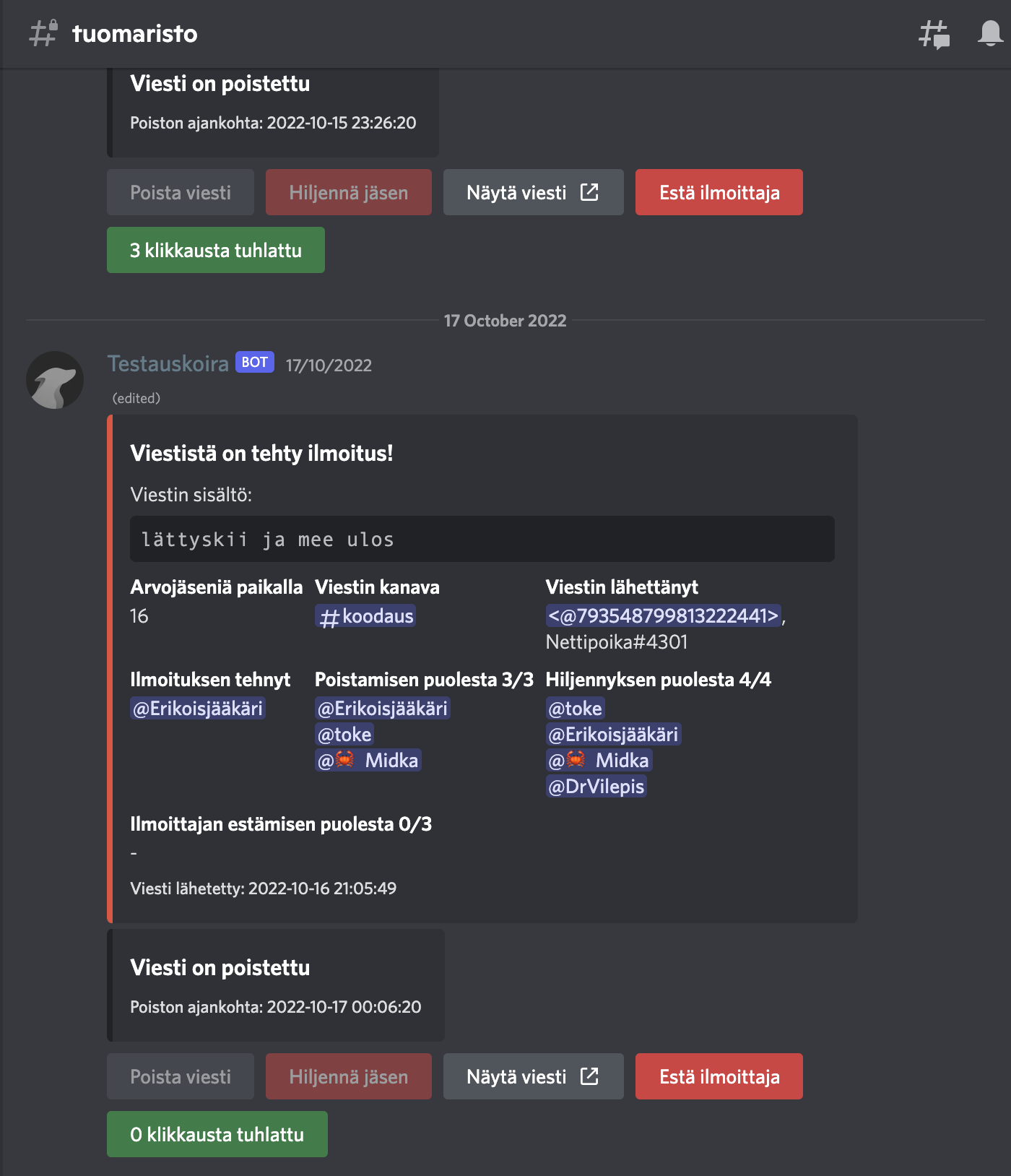This screenshot has width=1011, height=1176.
Task: Click the upper Poista viesti button
Action: [x=181, y=192]
